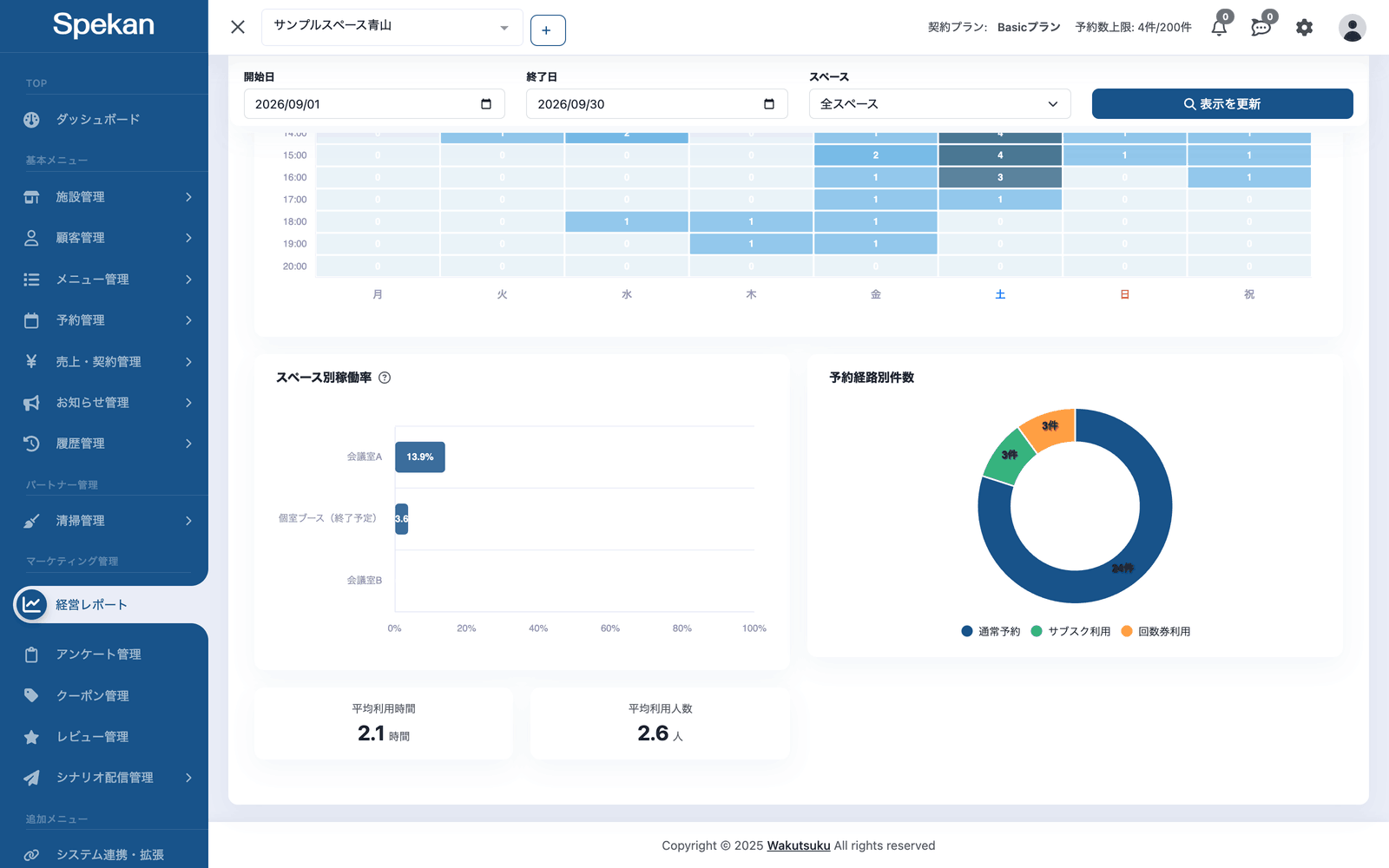The width and height of the screenshot is (1389, 868).
Task: Toggle サブスク利用 legend item
Action: tap(1071, 632)
